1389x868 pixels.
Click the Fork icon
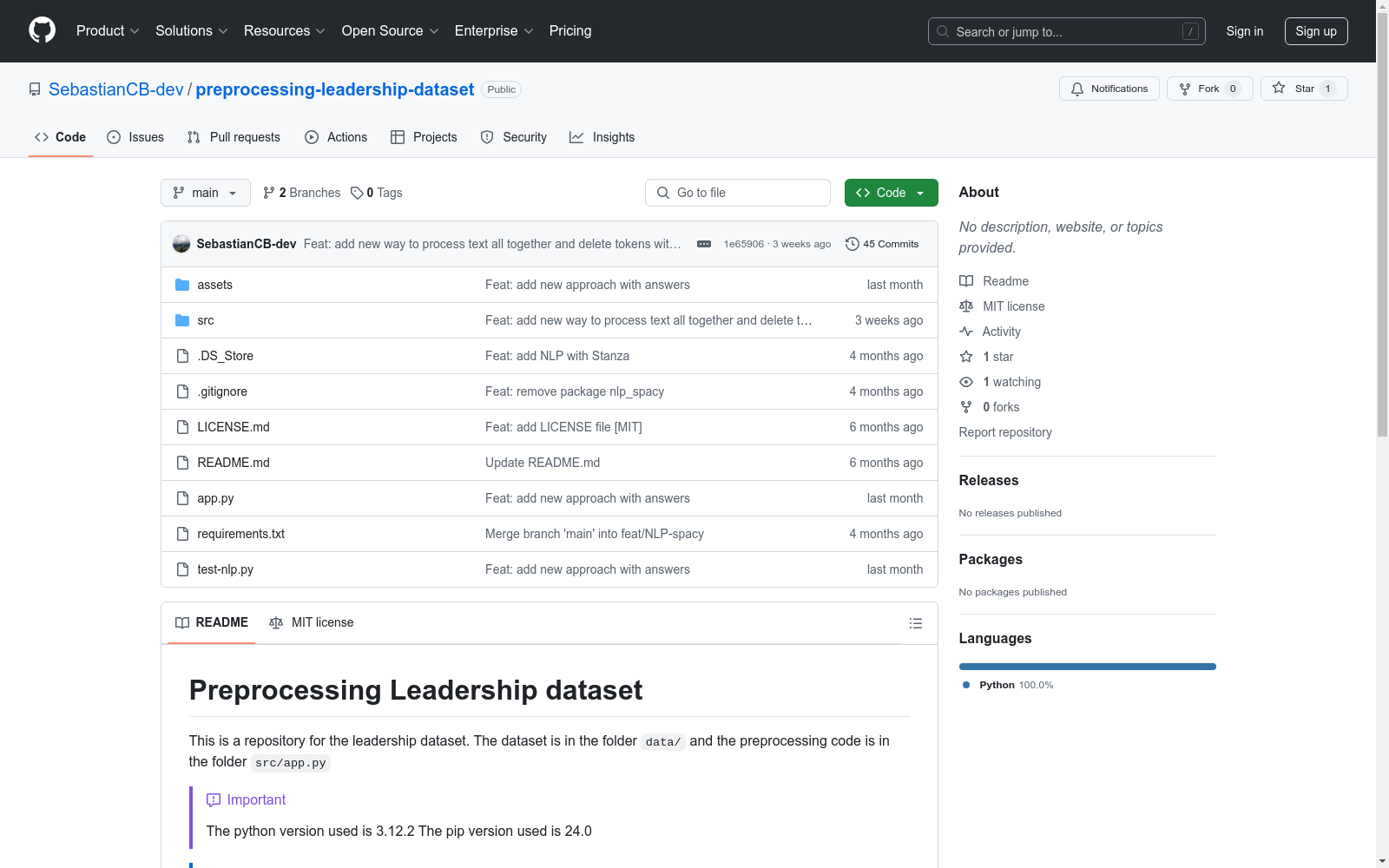(x=1185, y=89)
